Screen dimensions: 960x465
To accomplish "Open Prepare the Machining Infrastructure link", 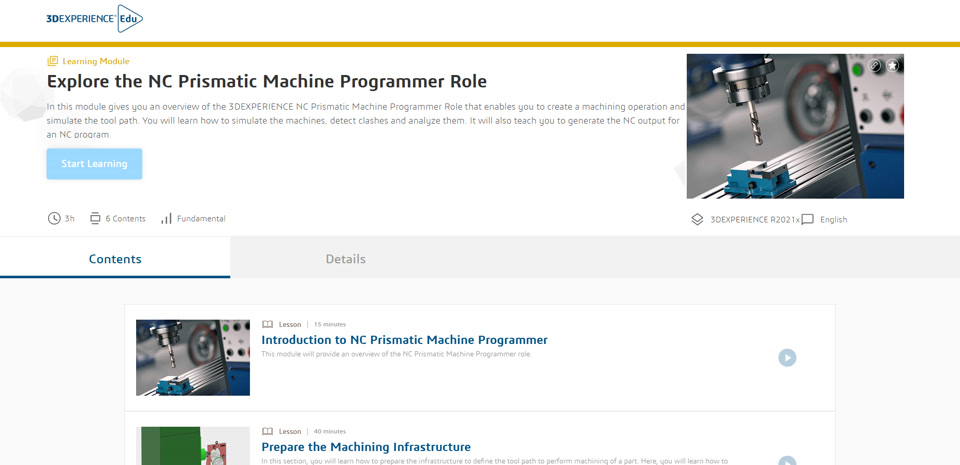I will (x=366, y=447).
